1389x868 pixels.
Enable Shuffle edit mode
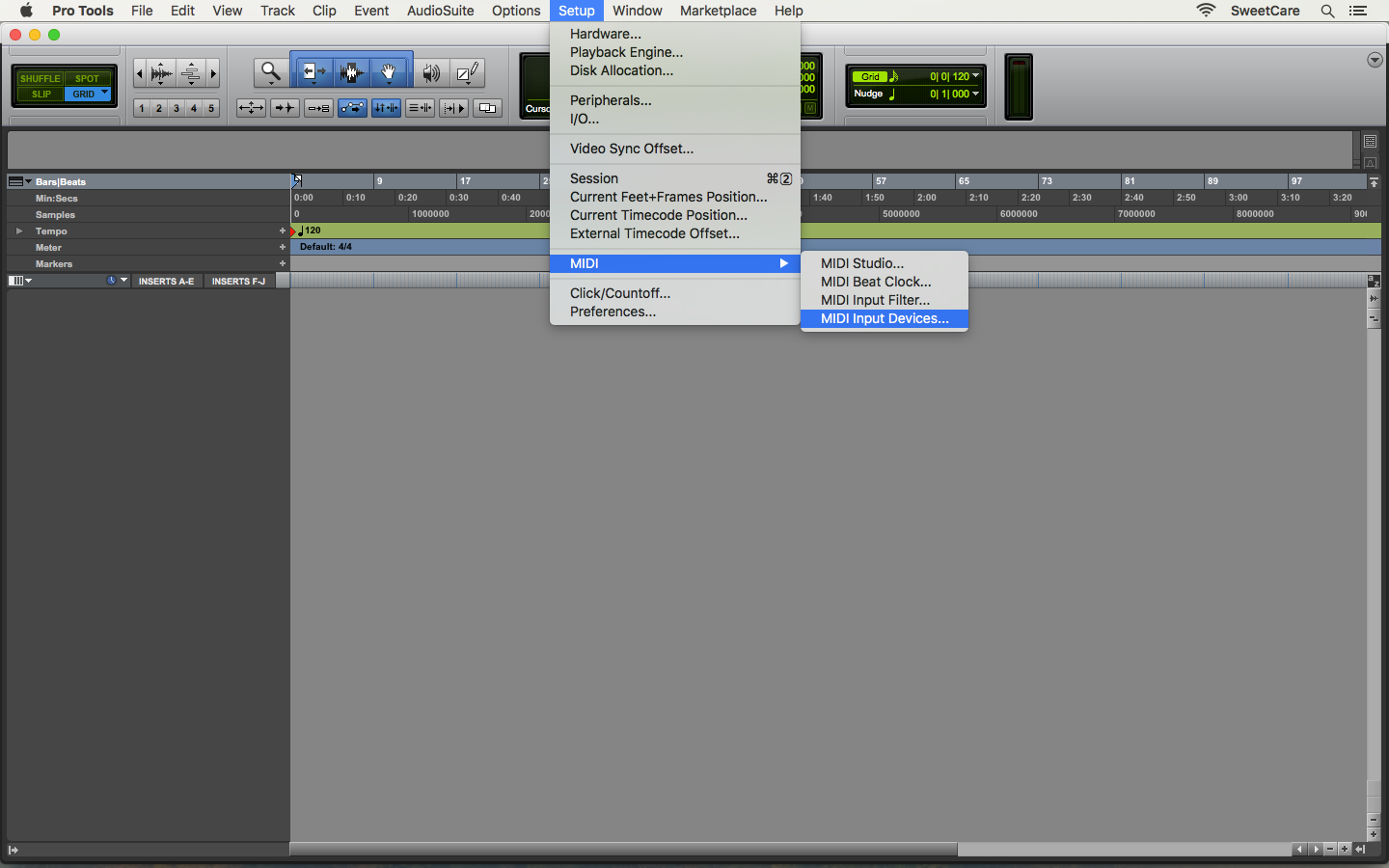[x=40, y=78]
